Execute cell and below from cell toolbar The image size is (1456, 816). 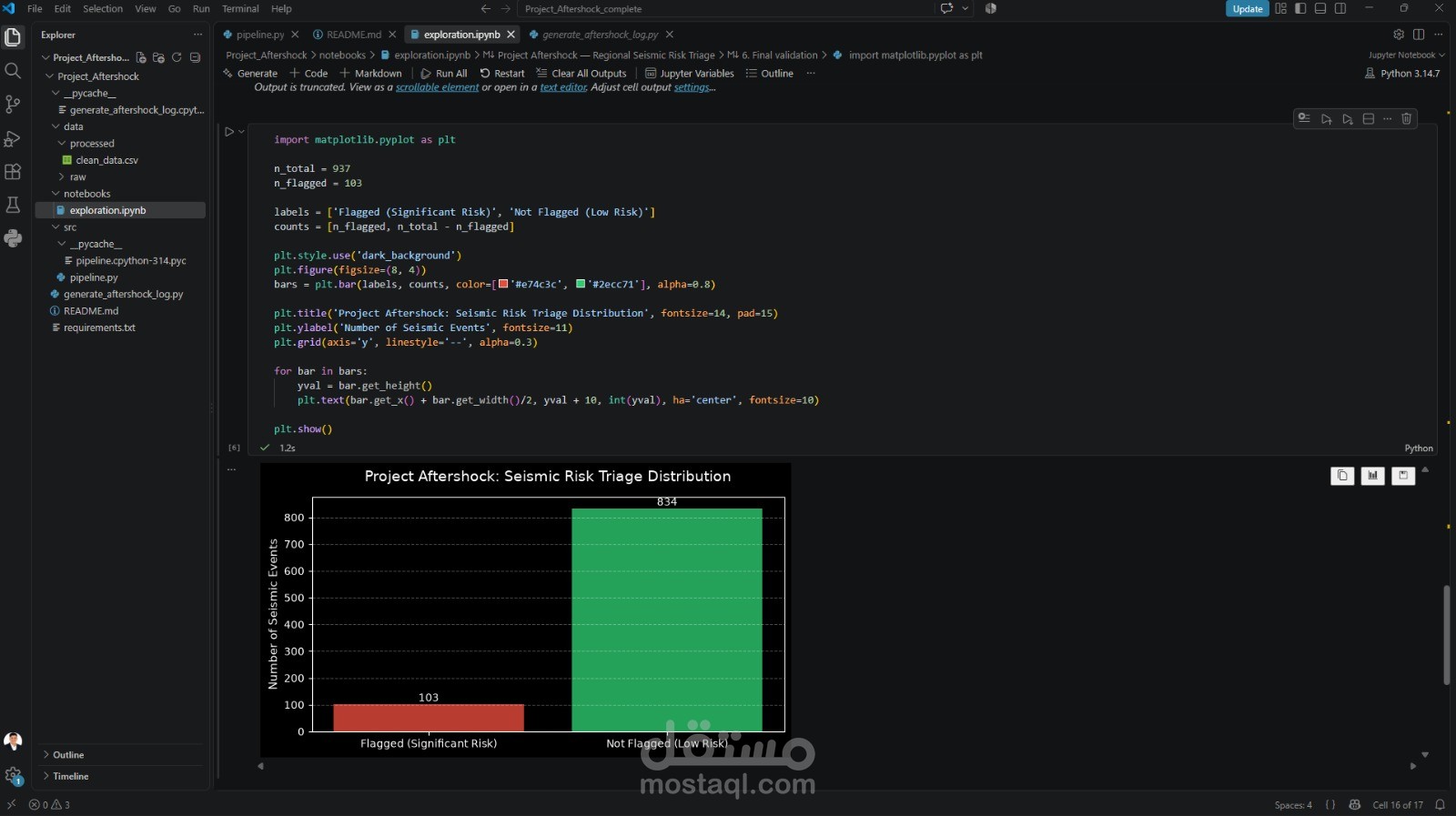1347,119
